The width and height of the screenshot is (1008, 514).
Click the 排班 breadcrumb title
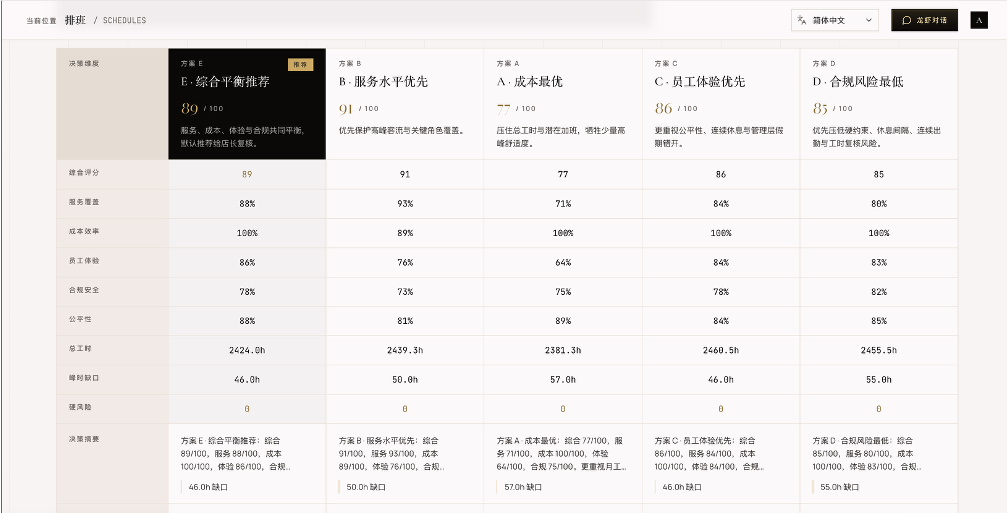coord(75,20)
